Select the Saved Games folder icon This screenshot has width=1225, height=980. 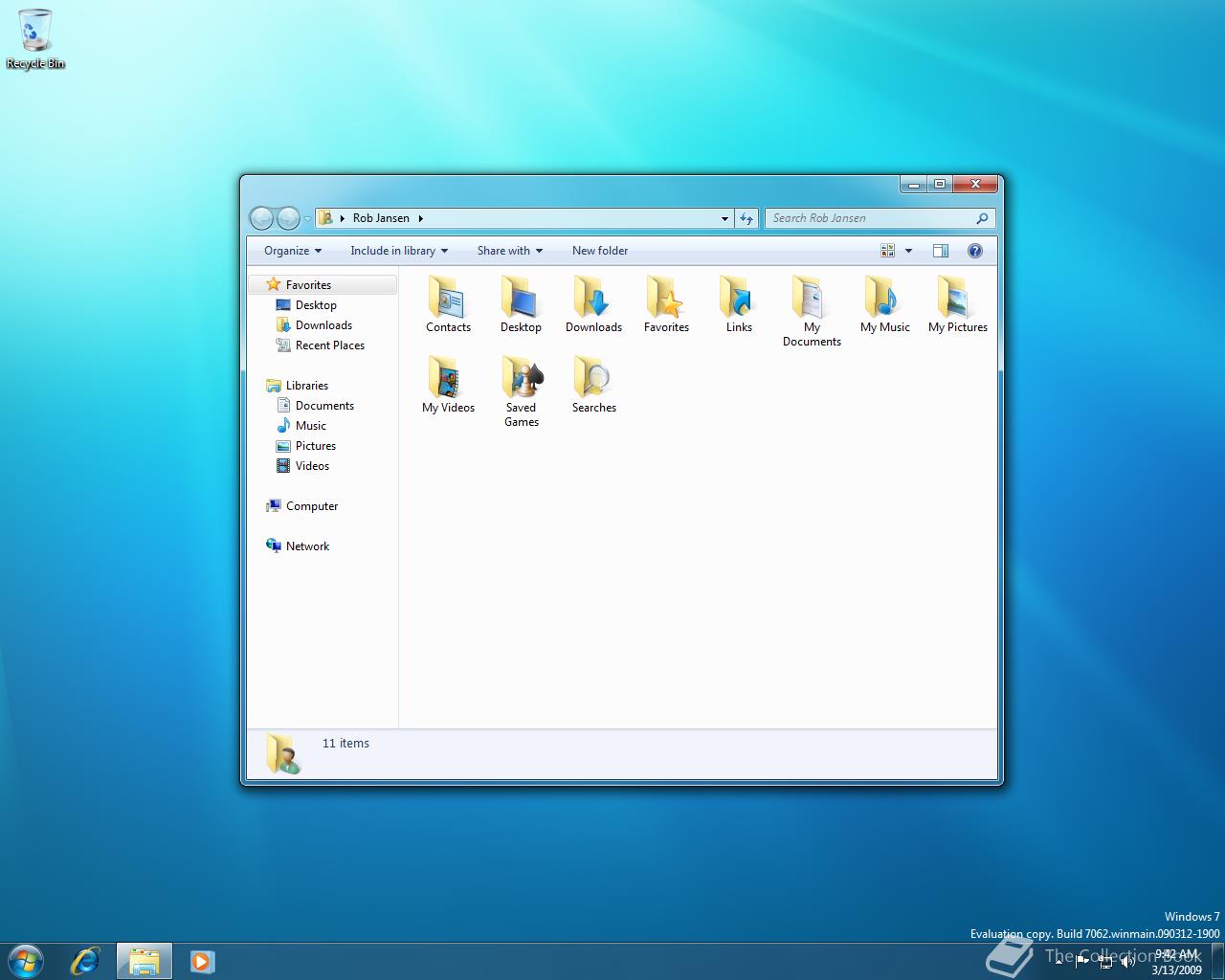coord(521,377)
